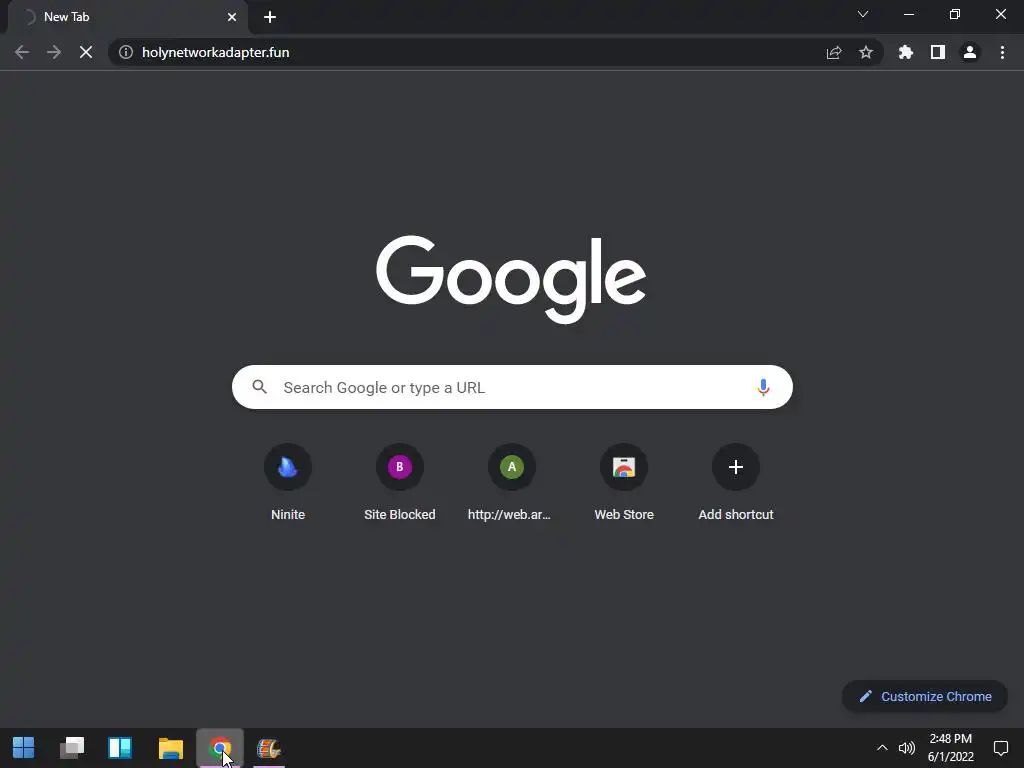Select the New Tab tab

point(128,17)
